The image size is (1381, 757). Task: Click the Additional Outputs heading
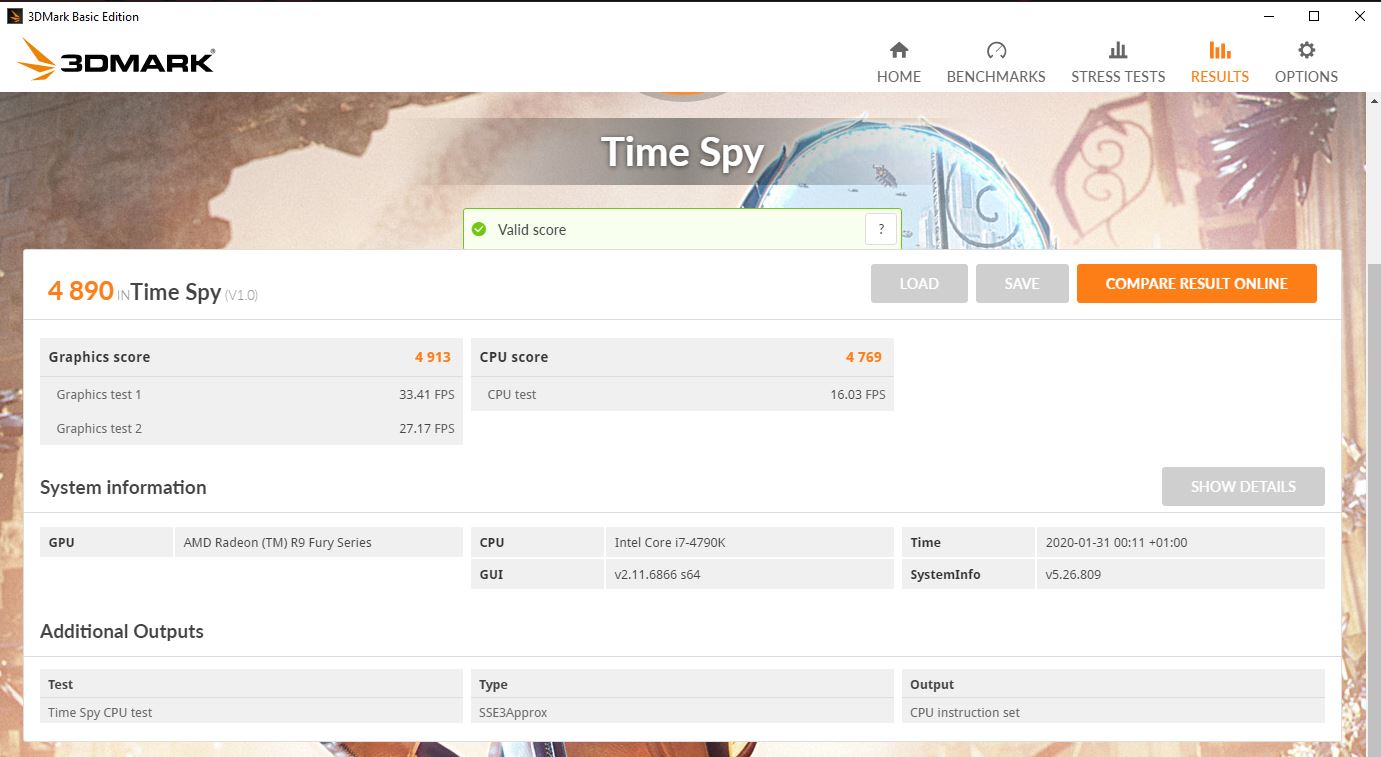(x=122, y=631)
